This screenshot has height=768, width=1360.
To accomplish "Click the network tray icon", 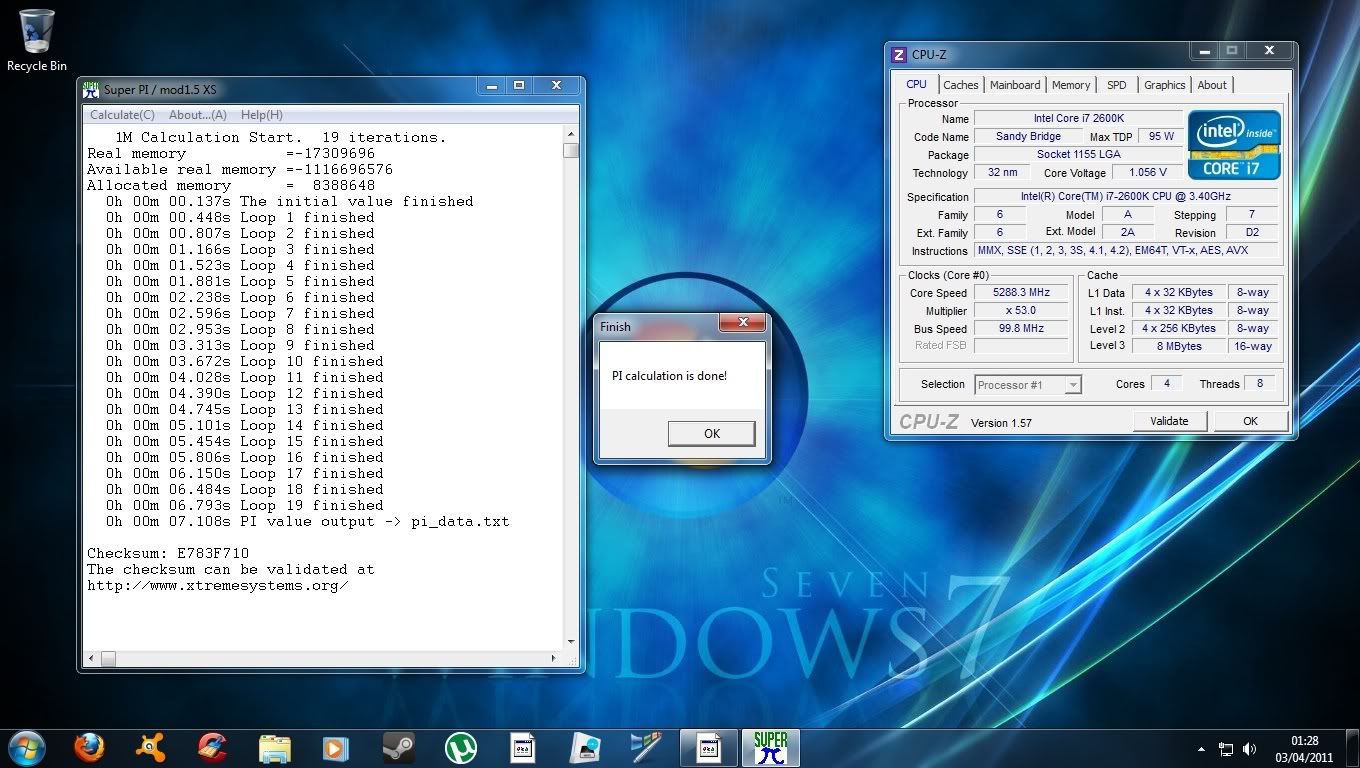I will (x=1226, y=749).
